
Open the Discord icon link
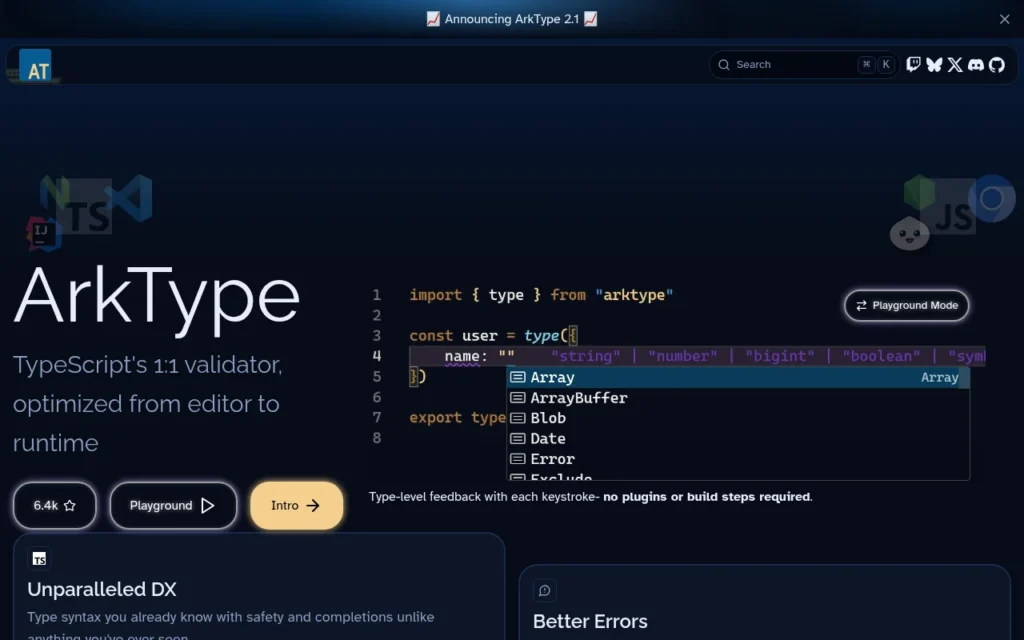pyautogui.click(x=976, y=65)
